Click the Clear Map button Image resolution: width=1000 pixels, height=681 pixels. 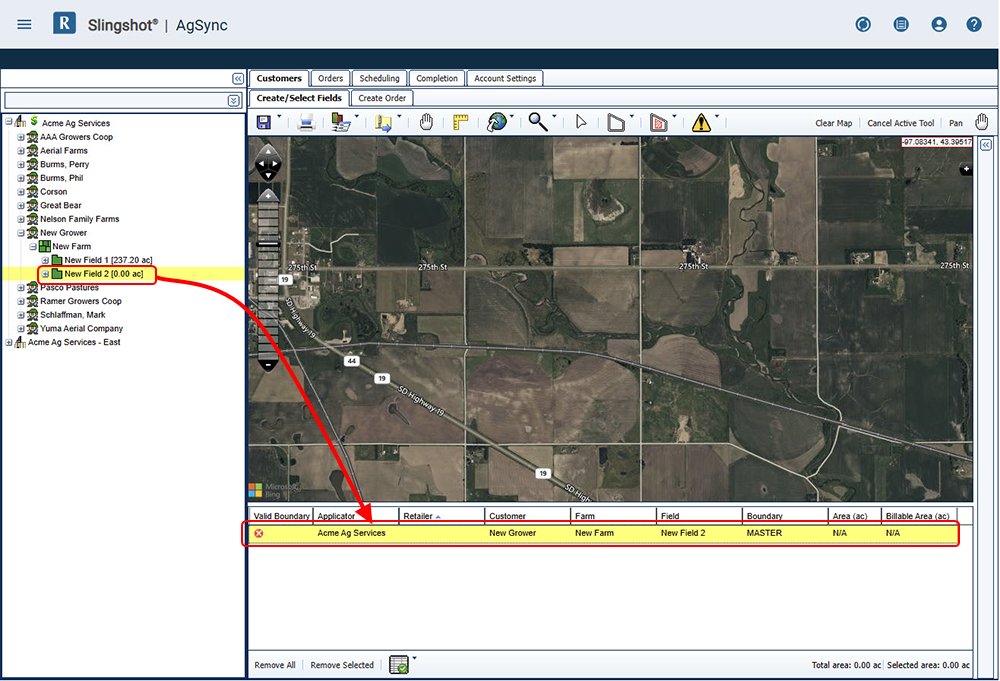click(x=834, y=123)
